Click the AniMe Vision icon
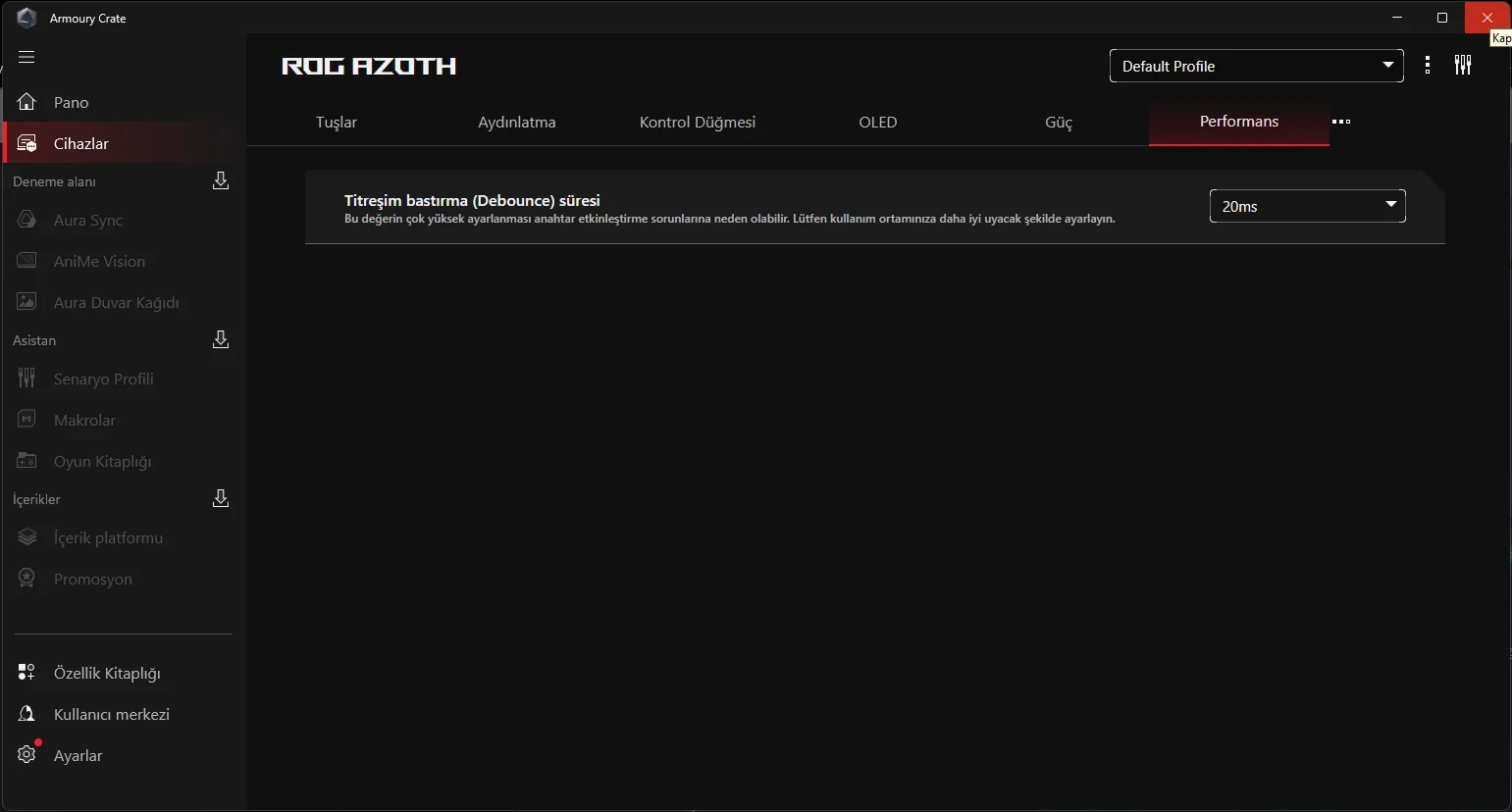Viewport: 1512px width, 812px height. point(26,261)
